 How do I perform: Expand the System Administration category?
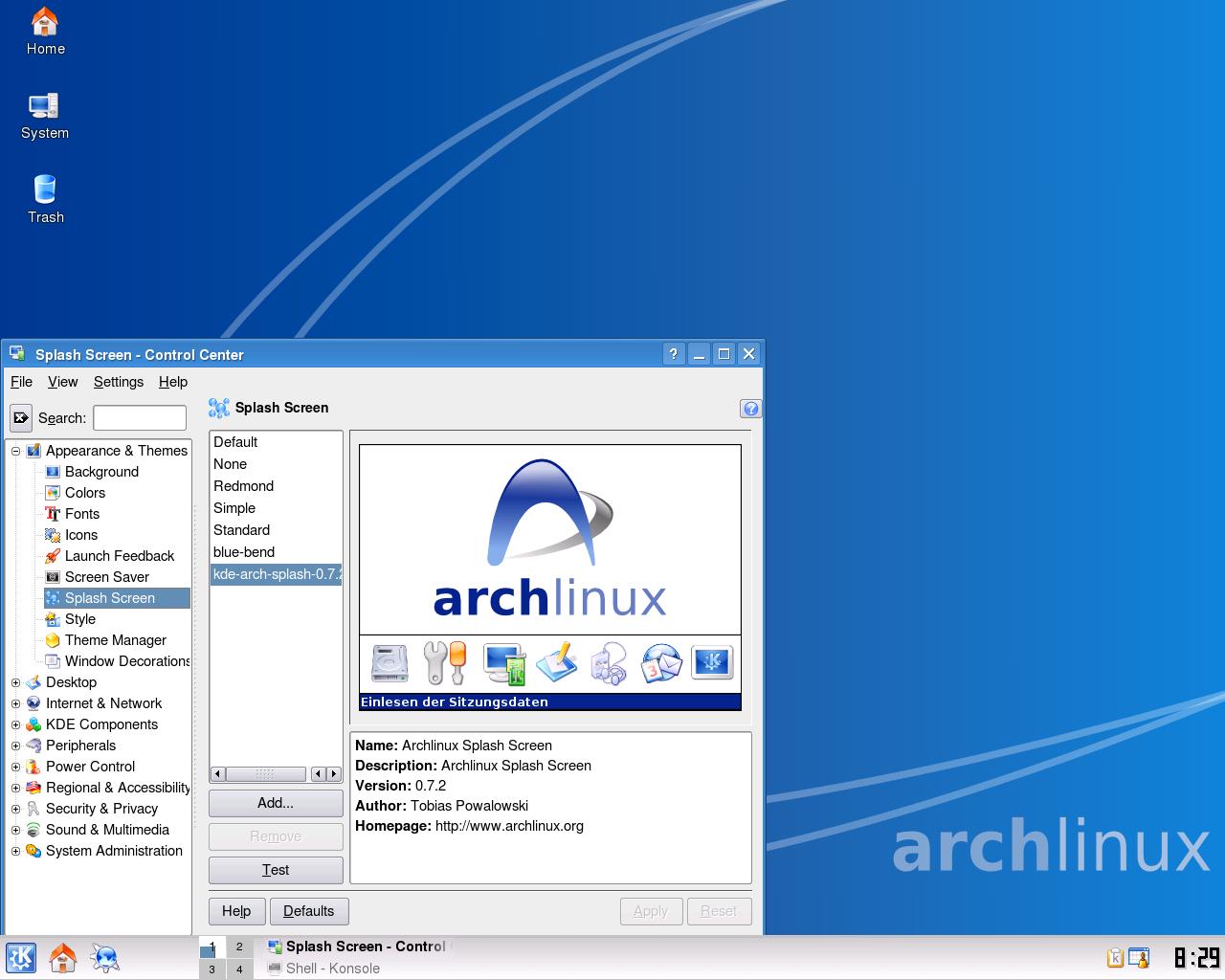15,851
